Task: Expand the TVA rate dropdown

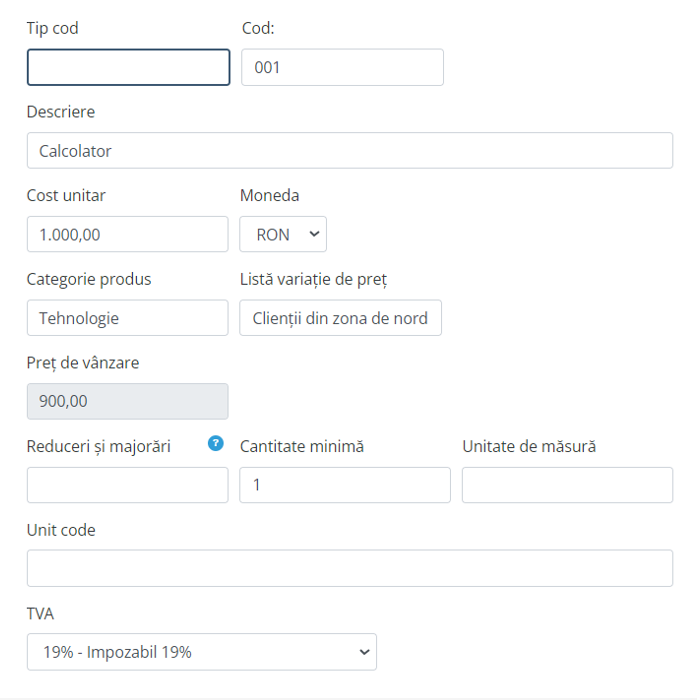Action: (x=201, y=652)
